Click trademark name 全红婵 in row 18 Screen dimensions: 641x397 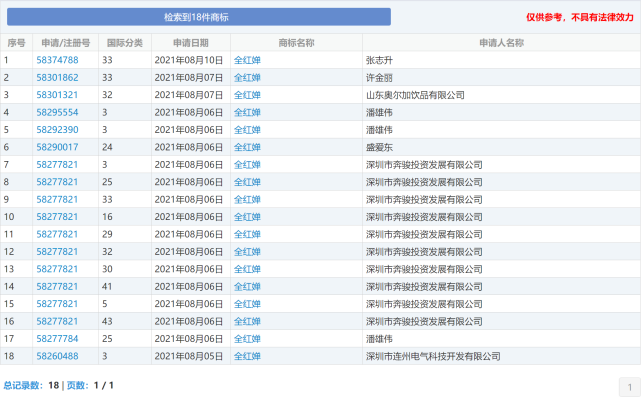click(x=247, y=357)
